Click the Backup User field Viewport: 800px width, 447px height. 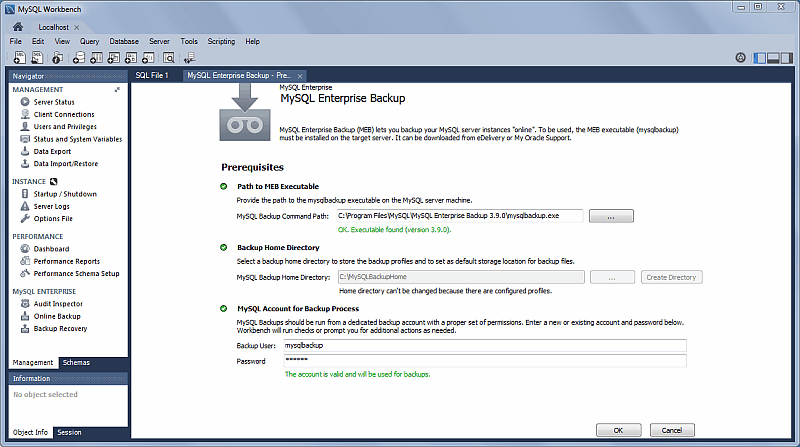pyautogui.click(x=485, y=345)
